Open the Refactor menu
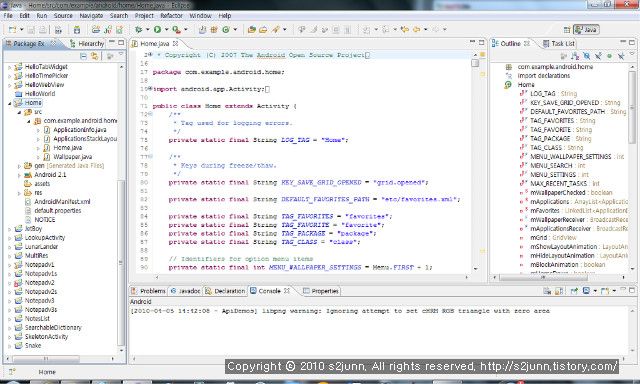The image size is (640, 384). point(171,16)
